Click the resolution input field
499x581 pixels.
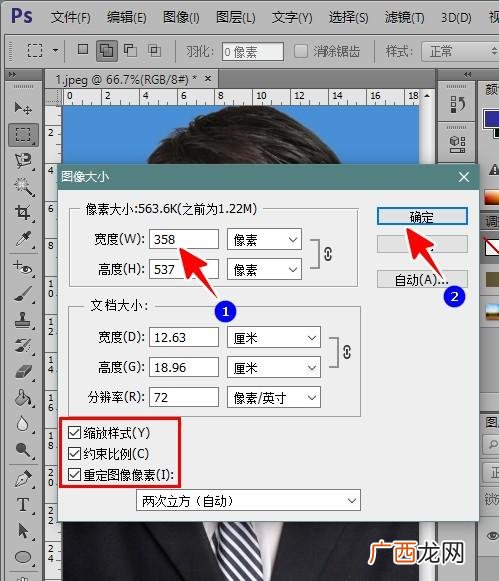[184, 397]
